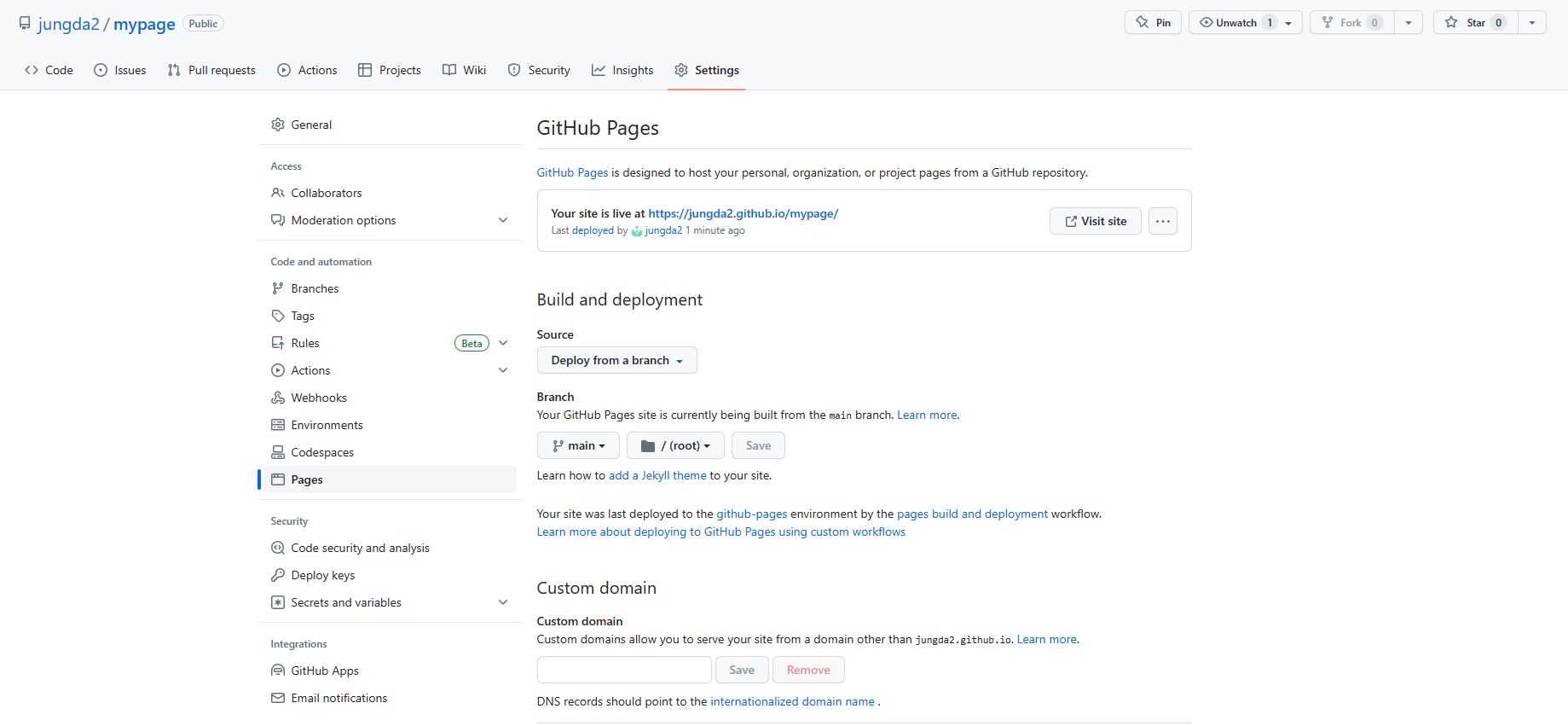Open the Star lists dropdown arrow
The width and height of the screenshot is (1568, 726).
tap(1532, 23)
